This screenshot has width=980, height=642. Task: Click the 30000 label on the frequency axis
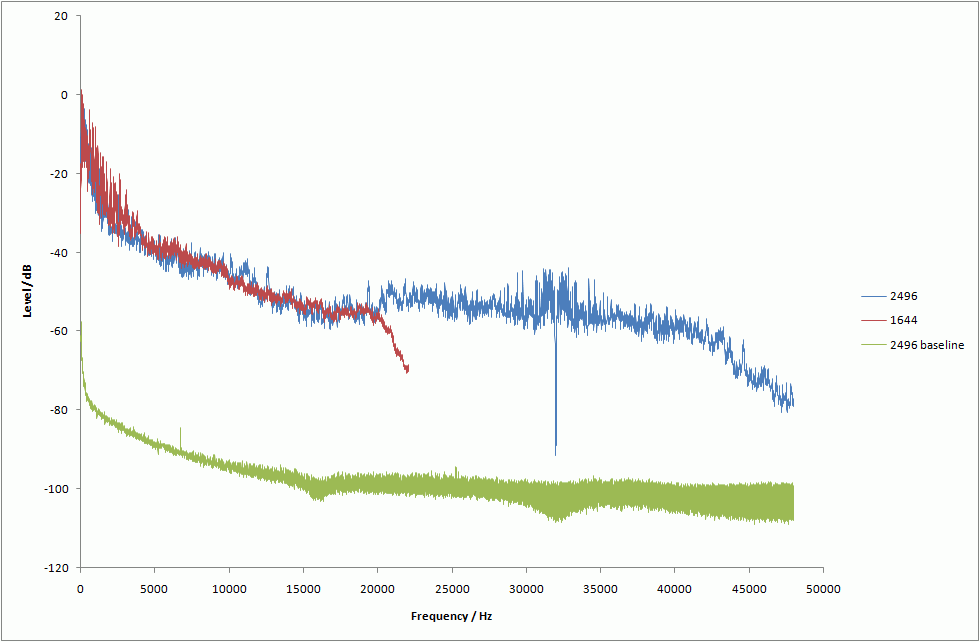point(526,588)
